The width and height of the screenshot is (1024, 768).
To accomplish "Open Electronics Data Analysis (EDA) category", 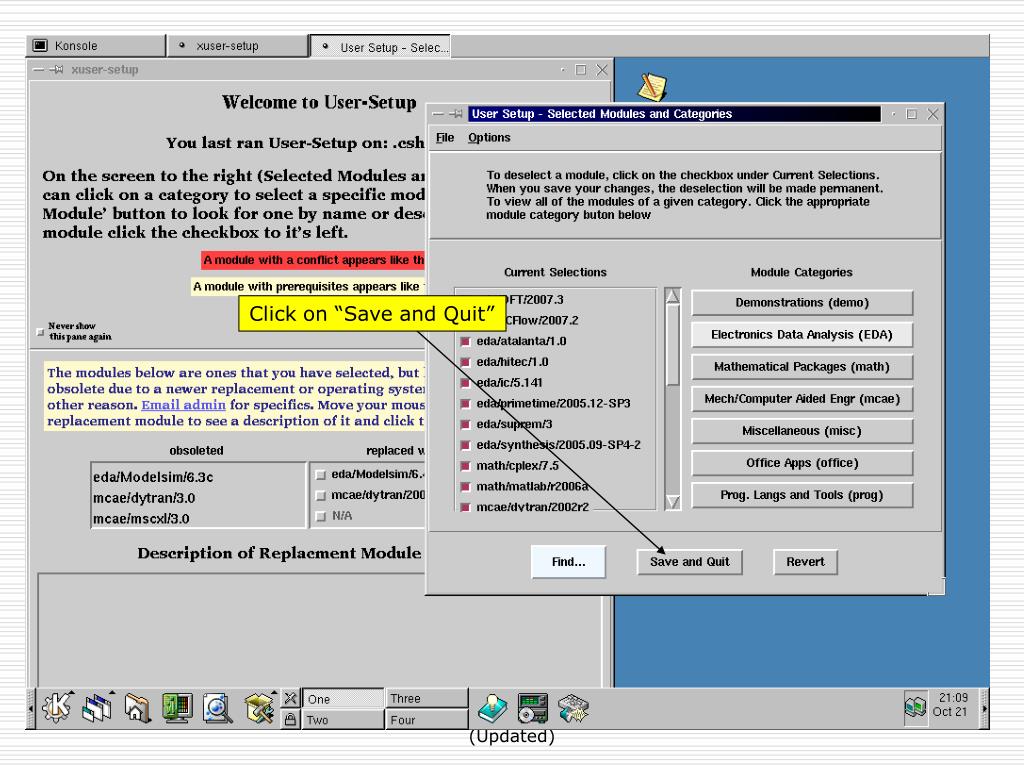I will coord(802,334).
